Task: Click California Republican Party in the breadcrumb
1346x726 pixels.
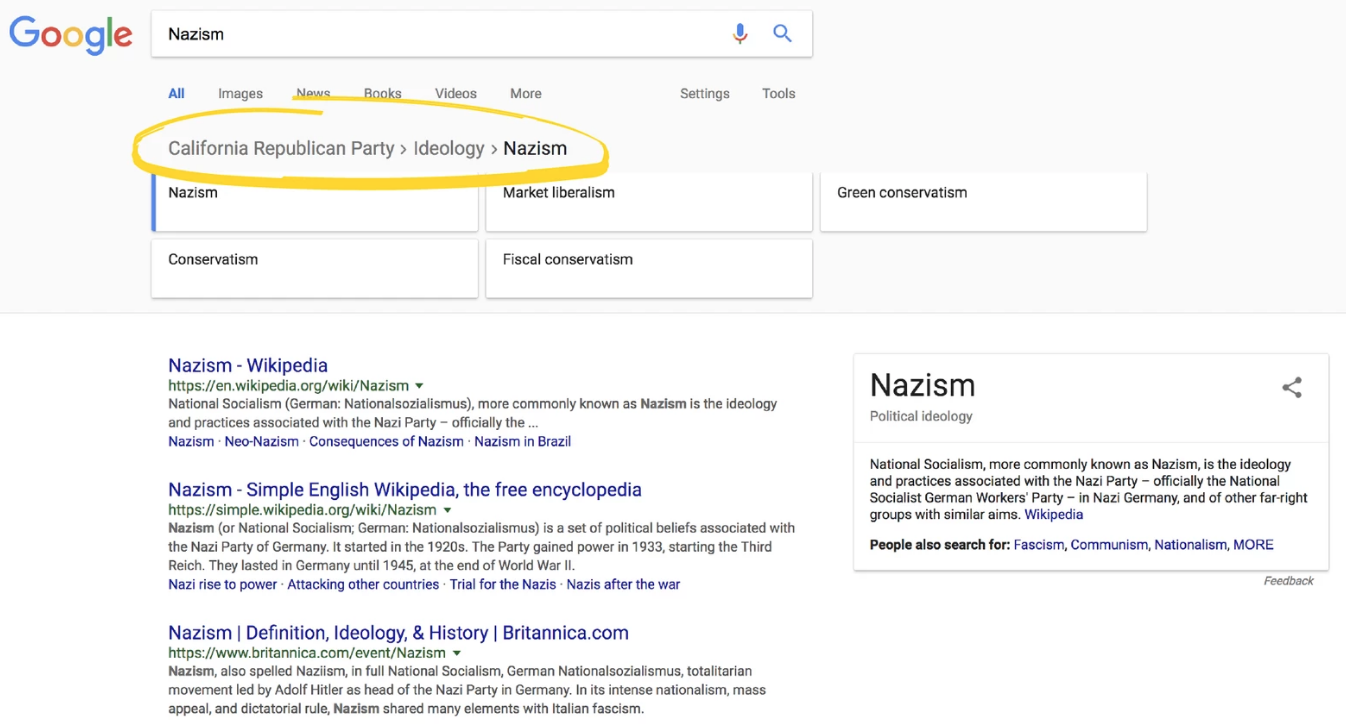Action: [281, 148]
